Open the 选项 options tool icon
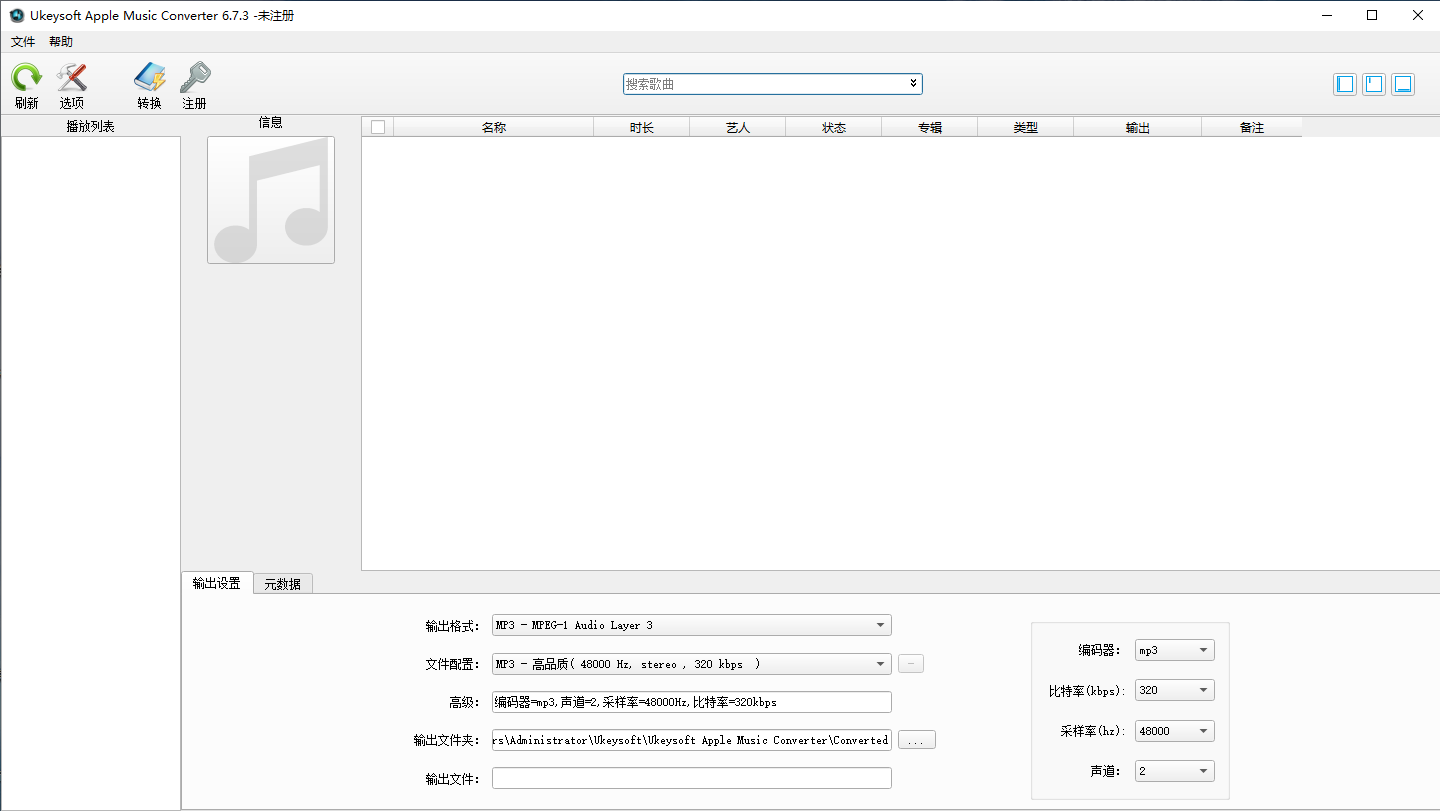 pyautogui.click(x=71, y=79)
